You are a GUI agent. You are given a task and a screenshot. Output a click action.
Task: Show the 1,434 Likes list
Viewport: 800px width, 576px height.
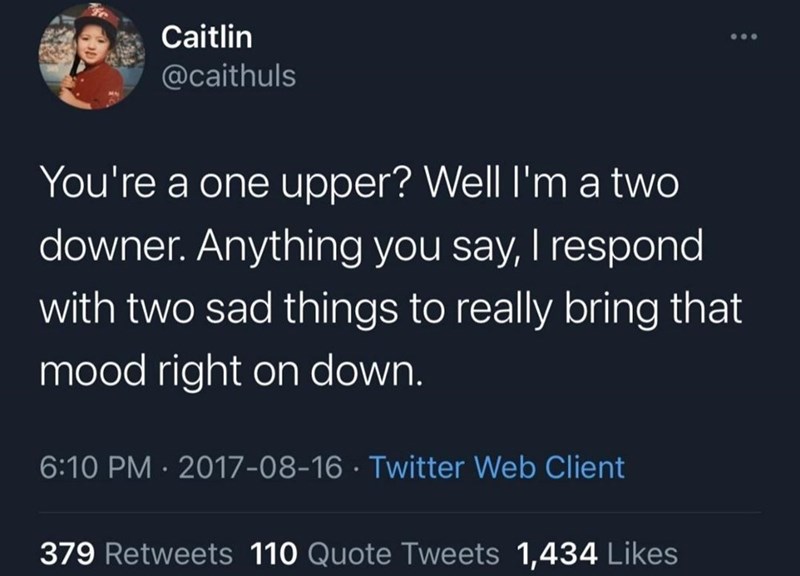pyautogui.click(x=597, y=552)
